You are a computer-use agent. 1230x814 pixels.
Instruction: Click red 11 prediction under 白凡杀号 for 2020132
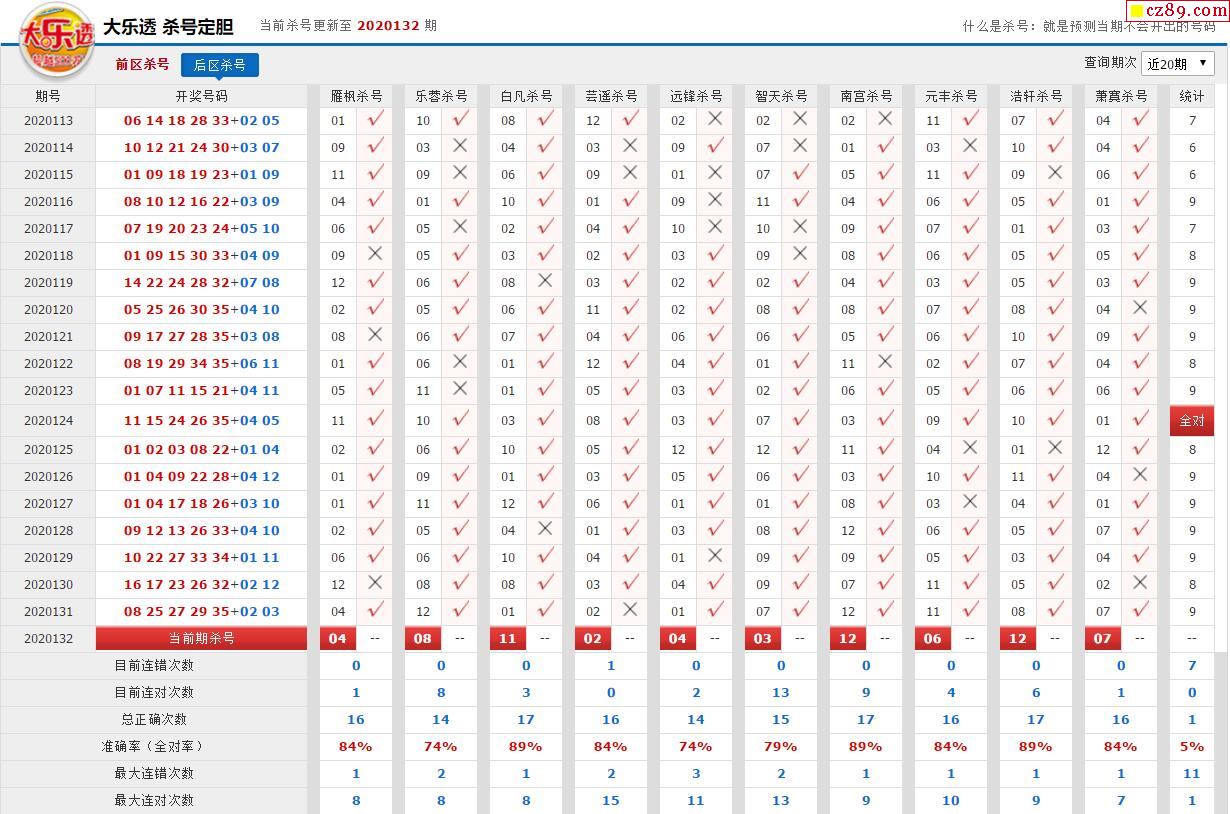click(x=508, y=638)
